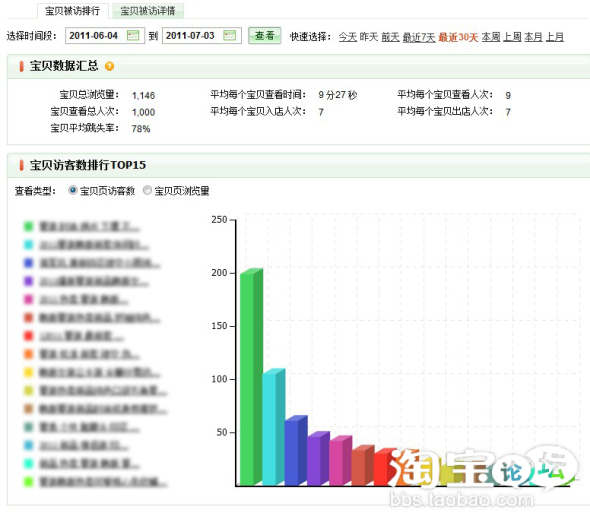The height and width of the screenshot is (513, 590).
Task: Click the magenta bar in the chart
Action: point(341,461)
